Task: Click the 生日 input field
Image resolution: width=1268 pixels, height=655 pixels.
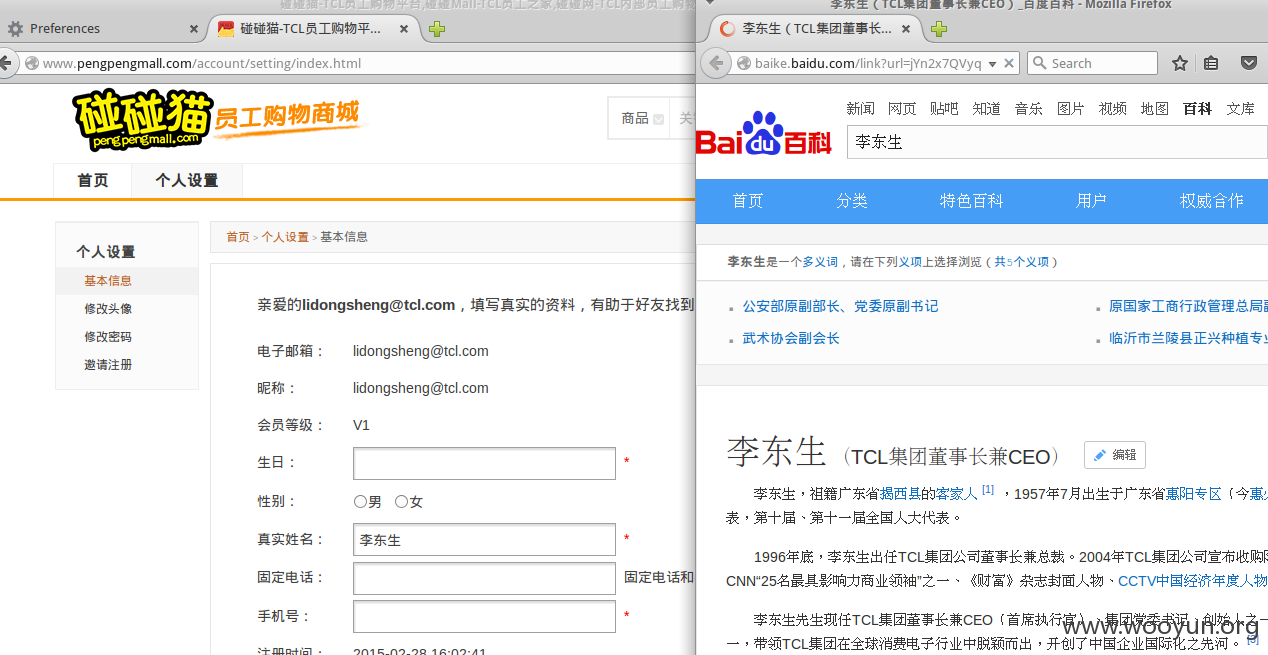Action: 484,463
